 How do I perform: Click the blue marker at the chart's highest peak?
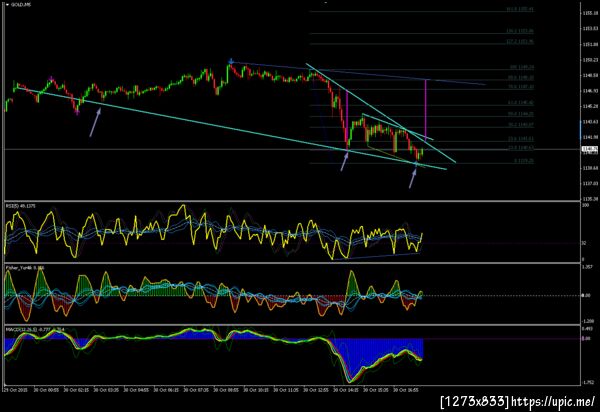(x=231, y=61)
